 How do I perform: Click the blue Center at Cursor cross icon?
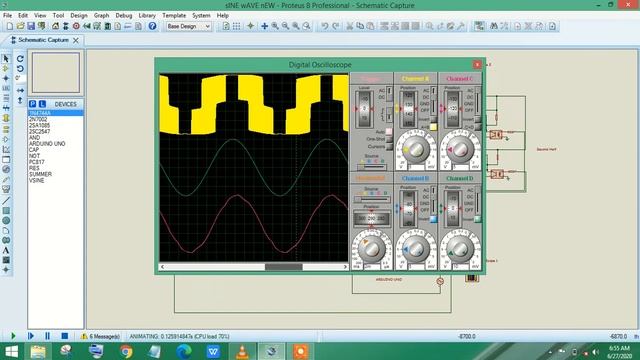(x=264, y=26)
